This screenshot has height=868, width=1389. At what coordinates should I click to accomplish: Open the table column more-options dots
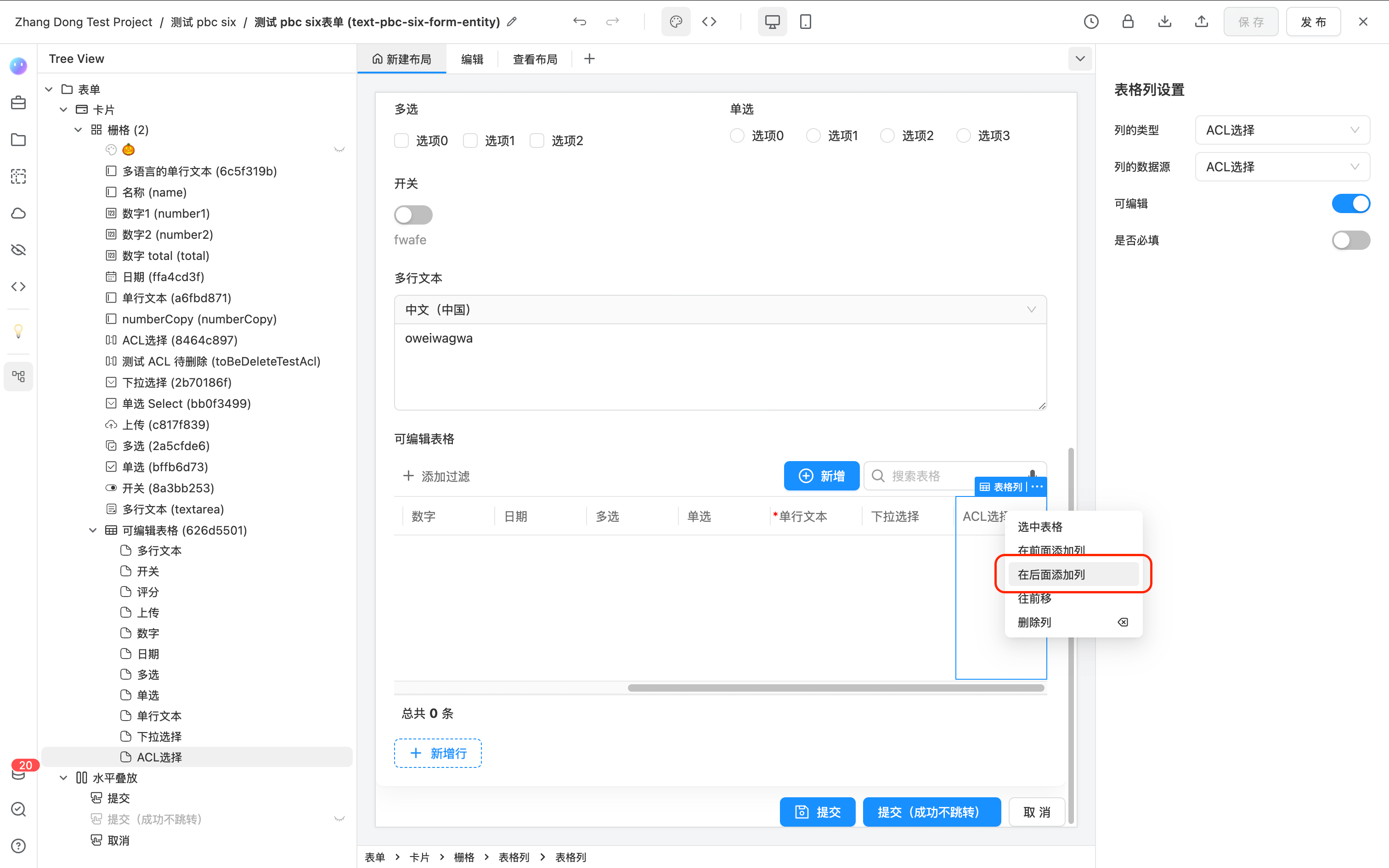coord(1037,487)
